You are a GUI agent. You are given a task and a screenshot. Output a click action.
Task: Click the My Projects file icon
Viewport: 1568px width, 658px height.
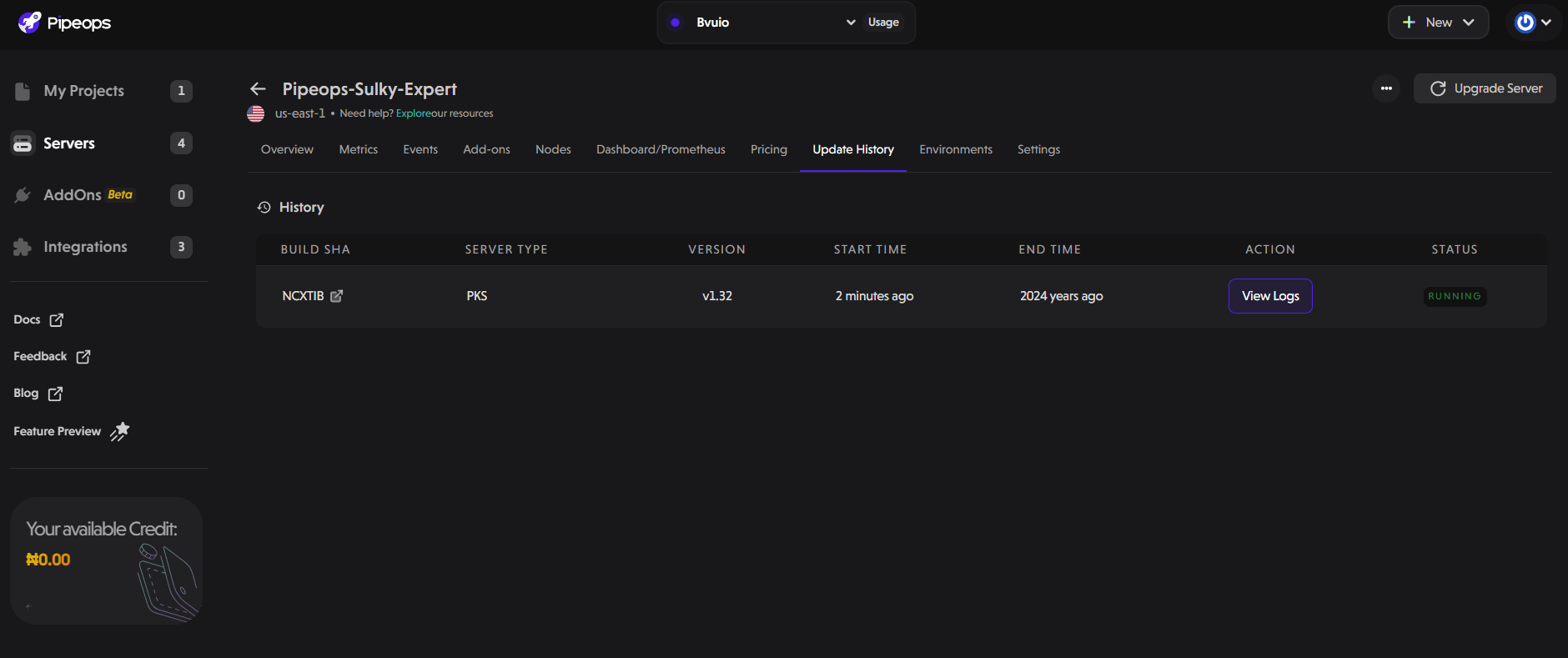tap(23, 91)
